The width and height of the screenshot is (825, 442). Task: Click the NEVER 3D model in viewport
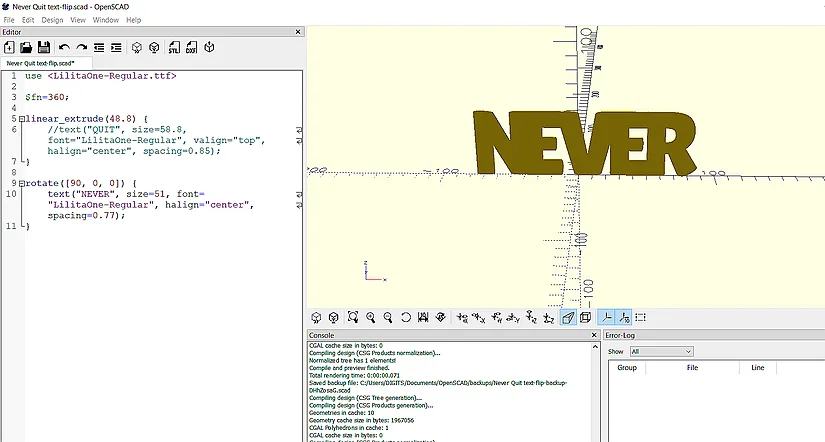pos(584,143)
